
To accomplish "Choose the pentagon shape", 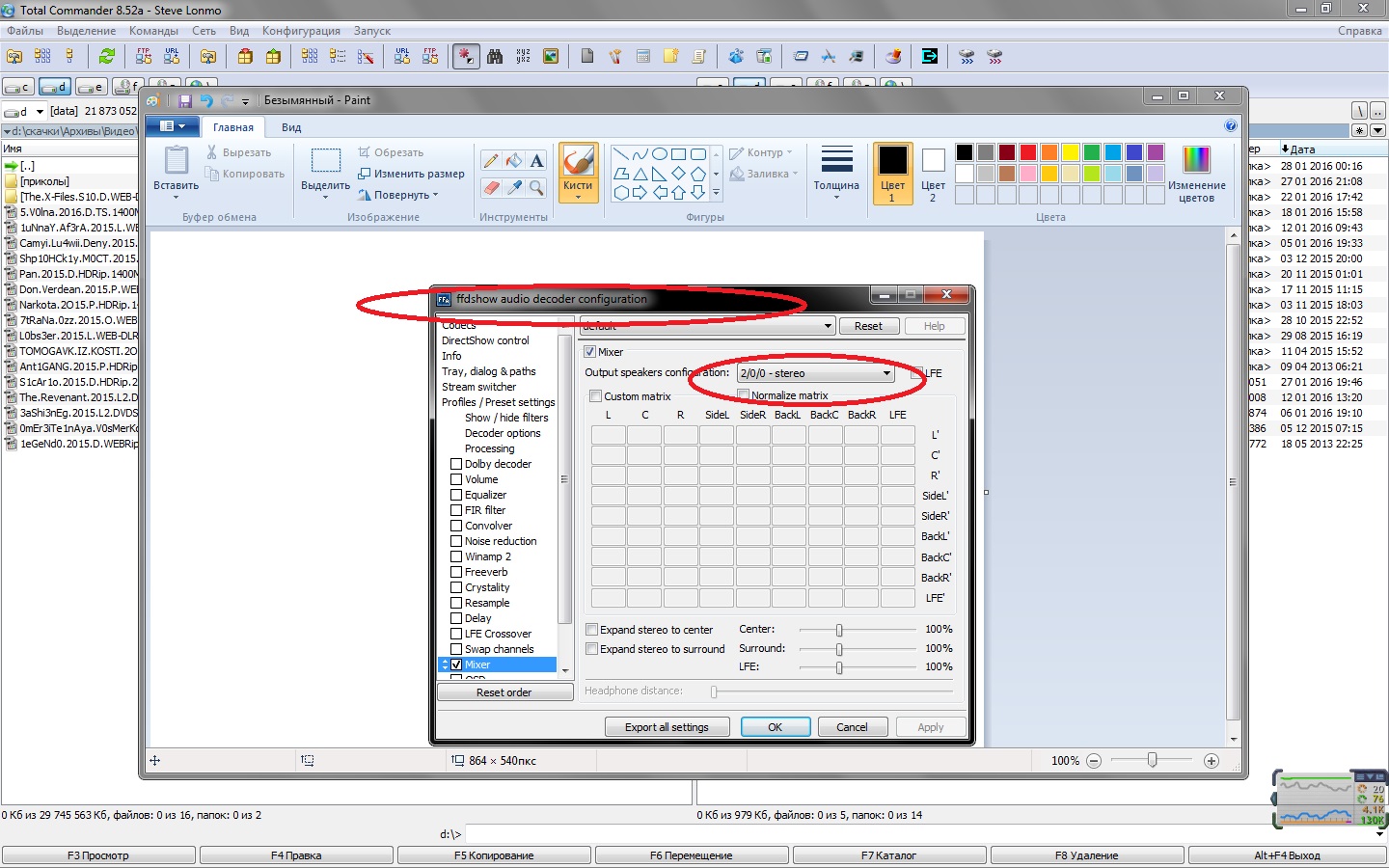I will click(x=698, y=174).
